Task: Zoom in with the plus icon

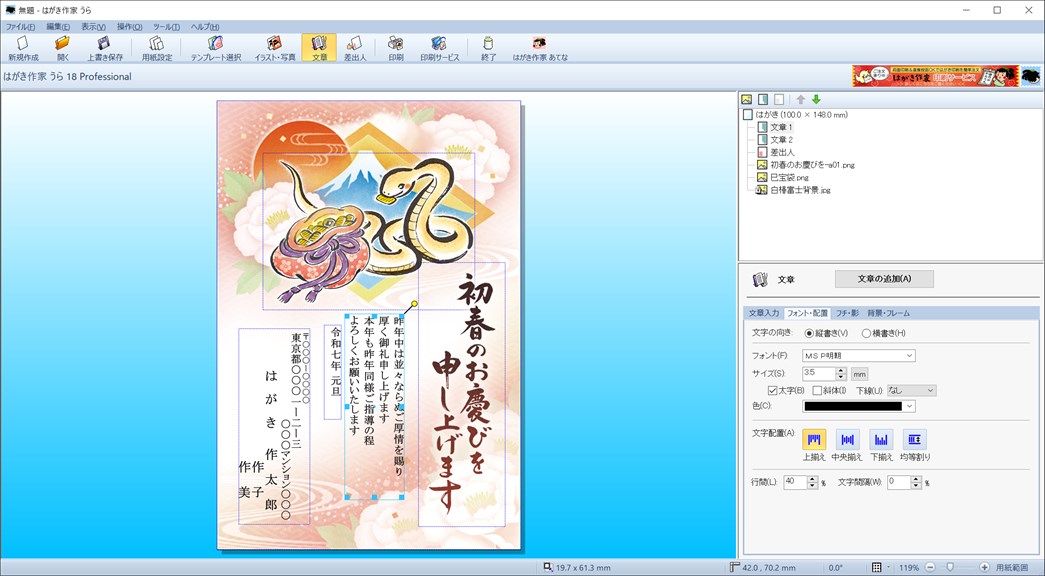Action: (984, 567)
